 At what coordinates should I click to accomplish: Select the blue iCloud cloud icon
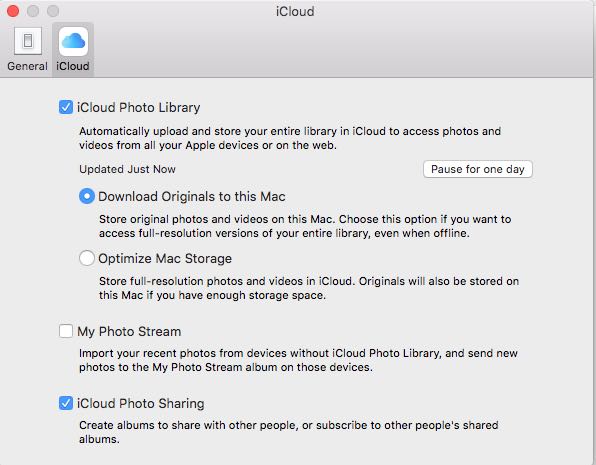73,41
